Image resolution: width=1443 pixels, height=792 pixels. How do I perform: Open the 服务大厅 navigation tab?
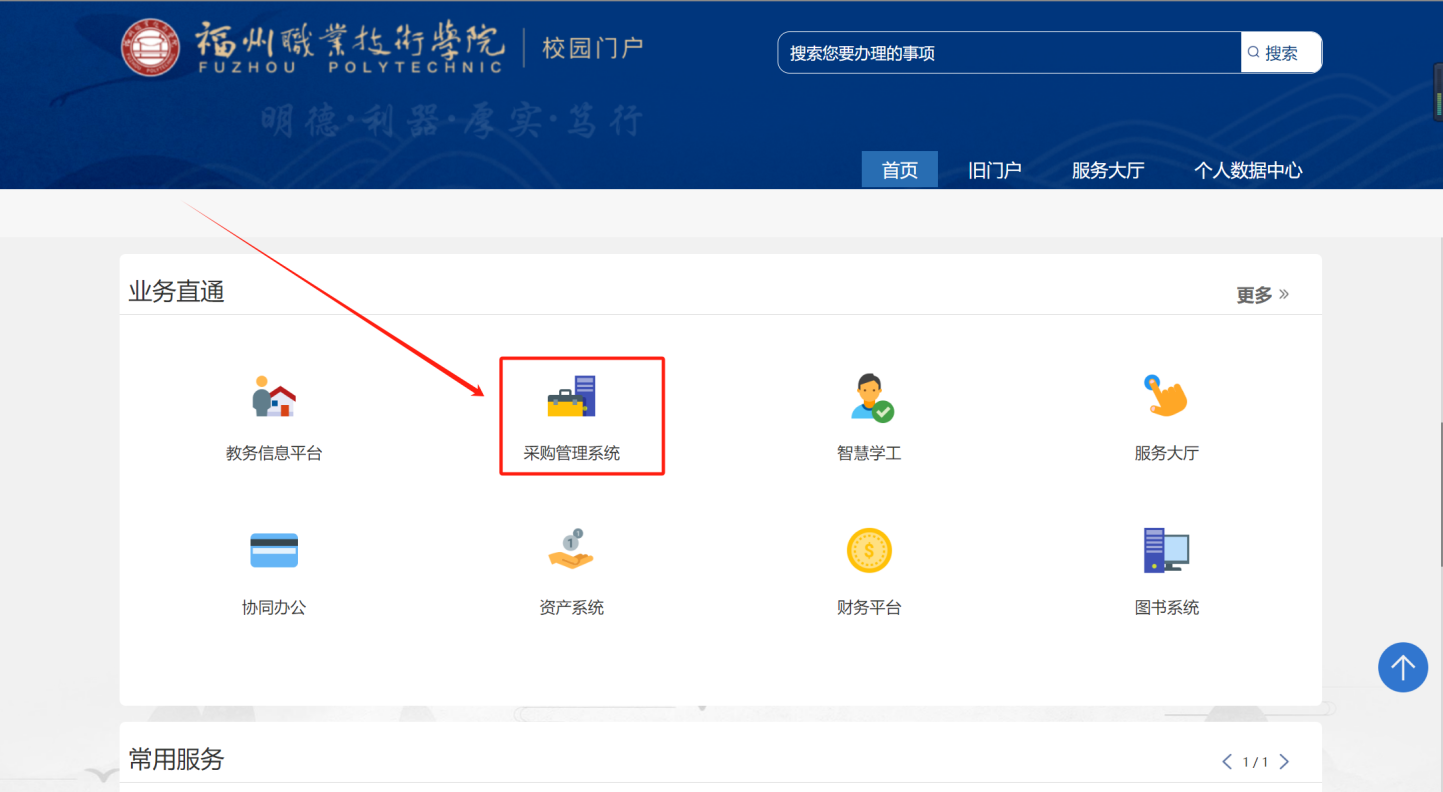click(1107, 170)
